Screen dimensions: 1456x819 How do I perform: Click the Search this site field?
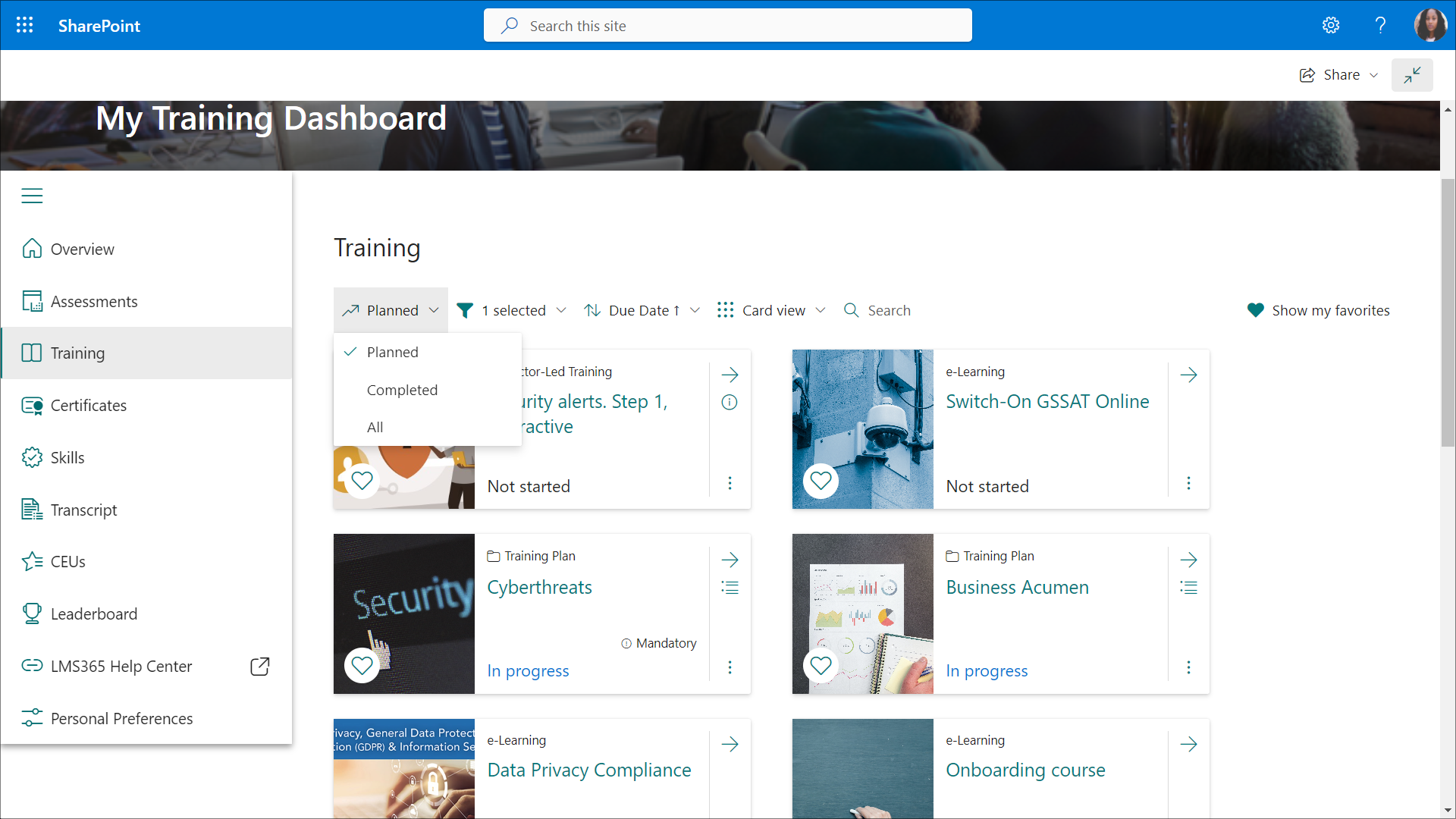(x=728, y=26)
